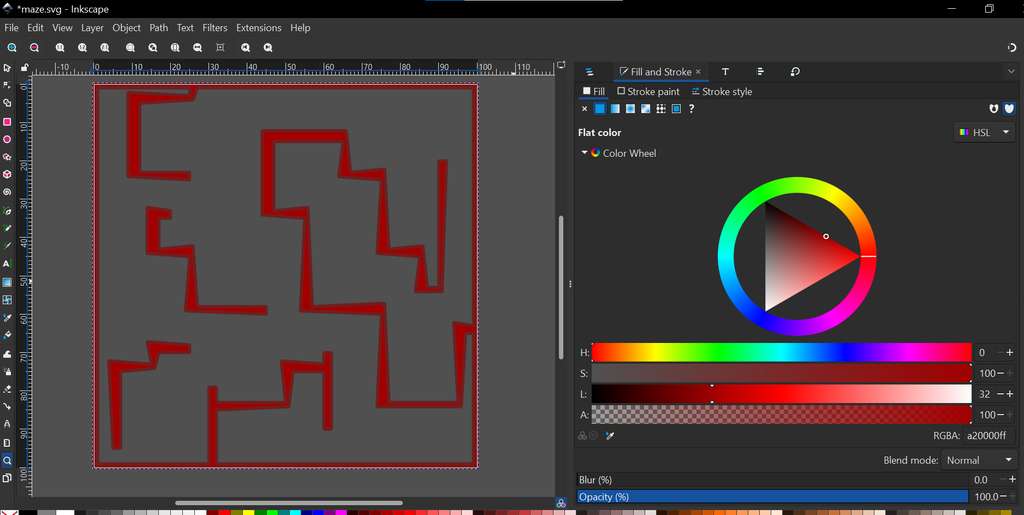Screen dimensions: 1024x515
Task: Select the Spray tool
Action: [7, 371]
